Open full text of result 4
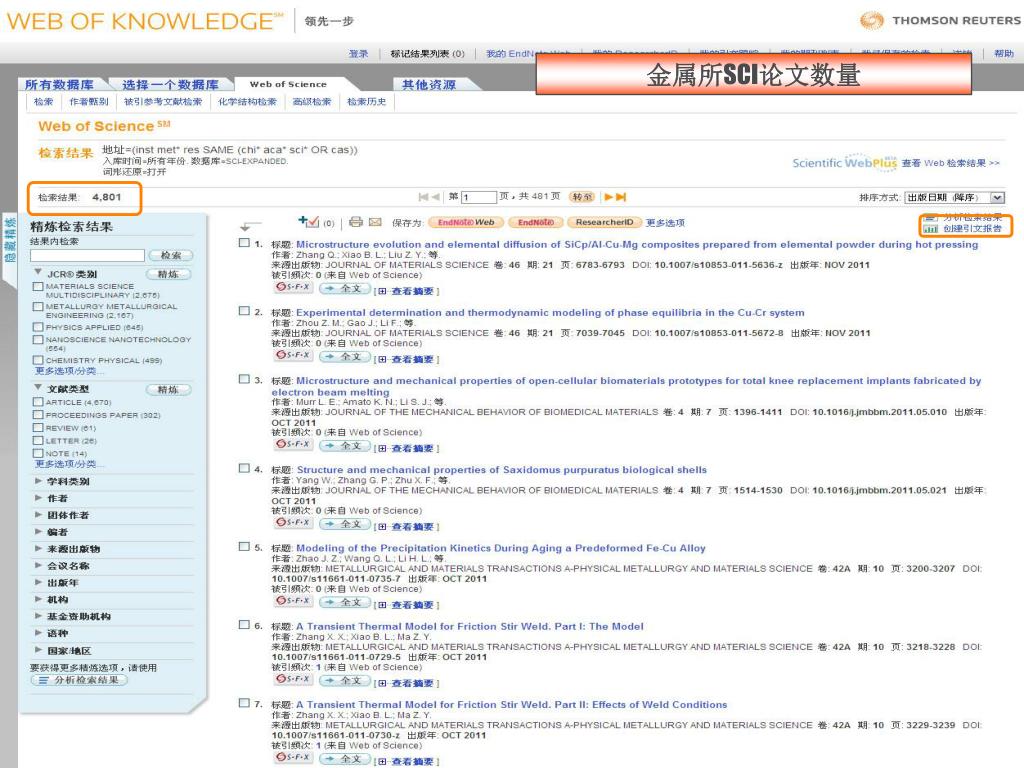The width and height of the screenshot is (1024, 768). 344,524
